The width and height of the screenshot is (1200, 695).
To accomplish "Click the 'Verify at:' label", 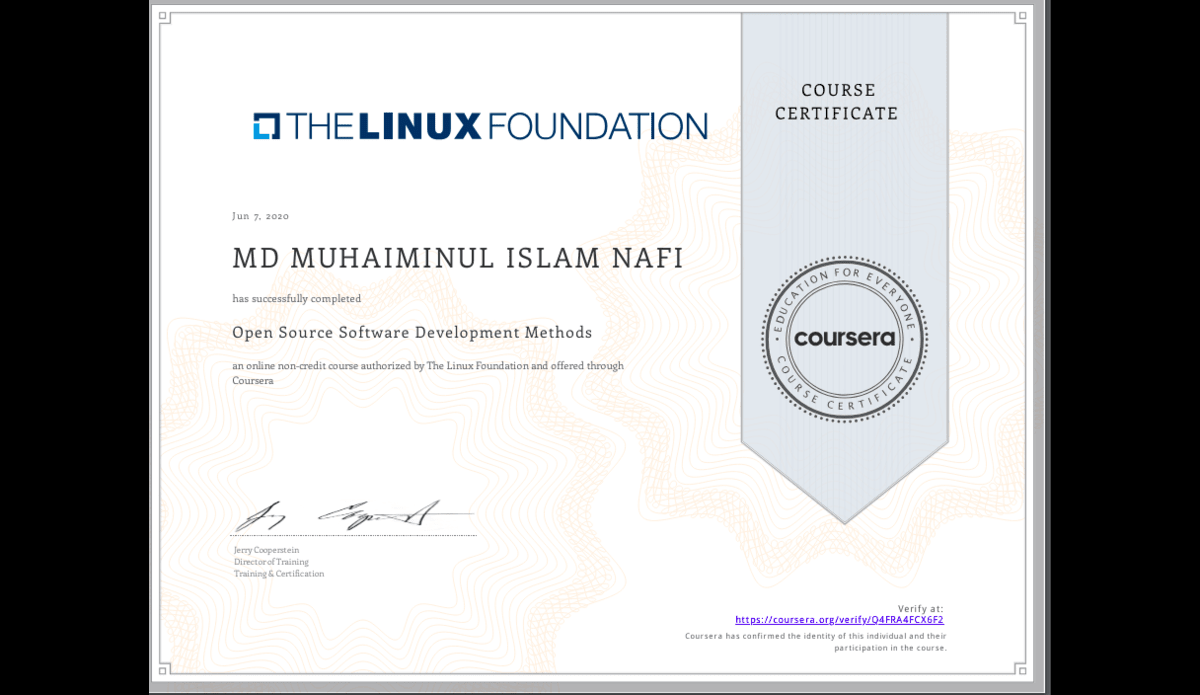I will click(920, 608).
